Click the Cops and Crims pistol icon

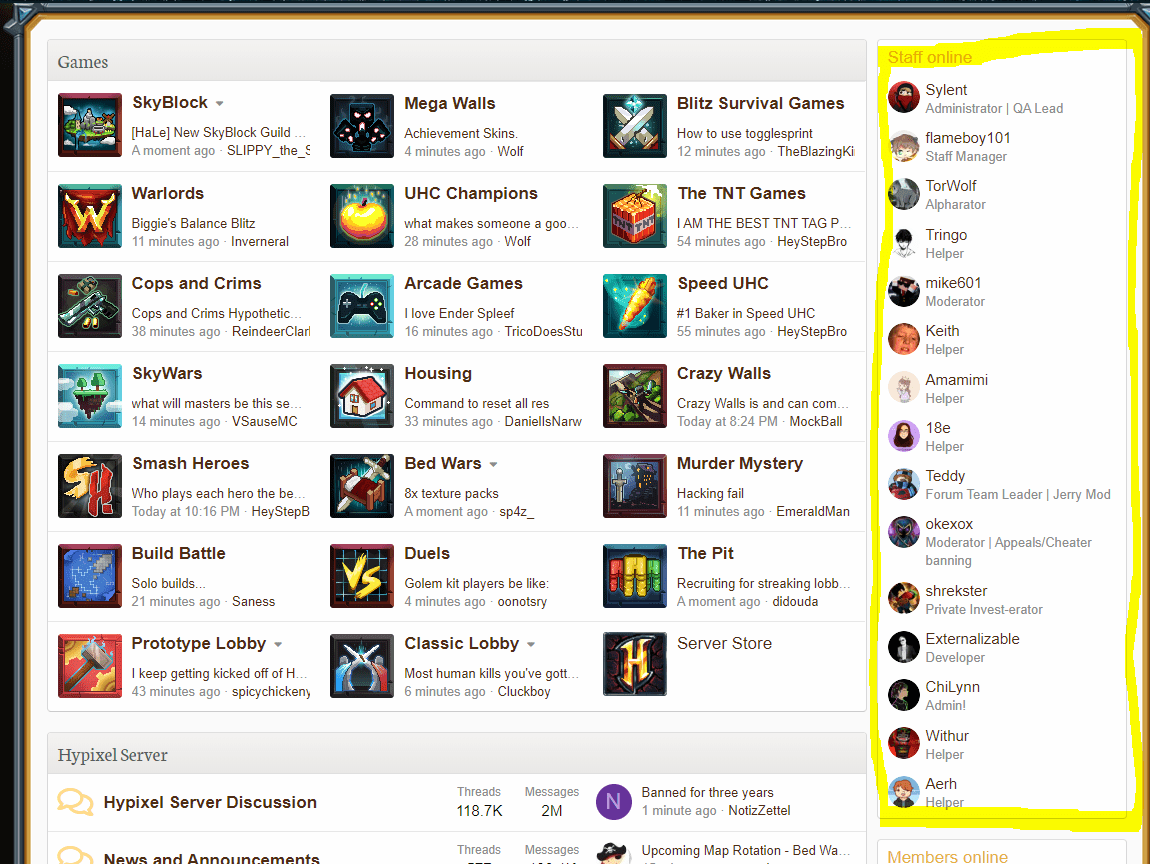click(x=89, y=306)
